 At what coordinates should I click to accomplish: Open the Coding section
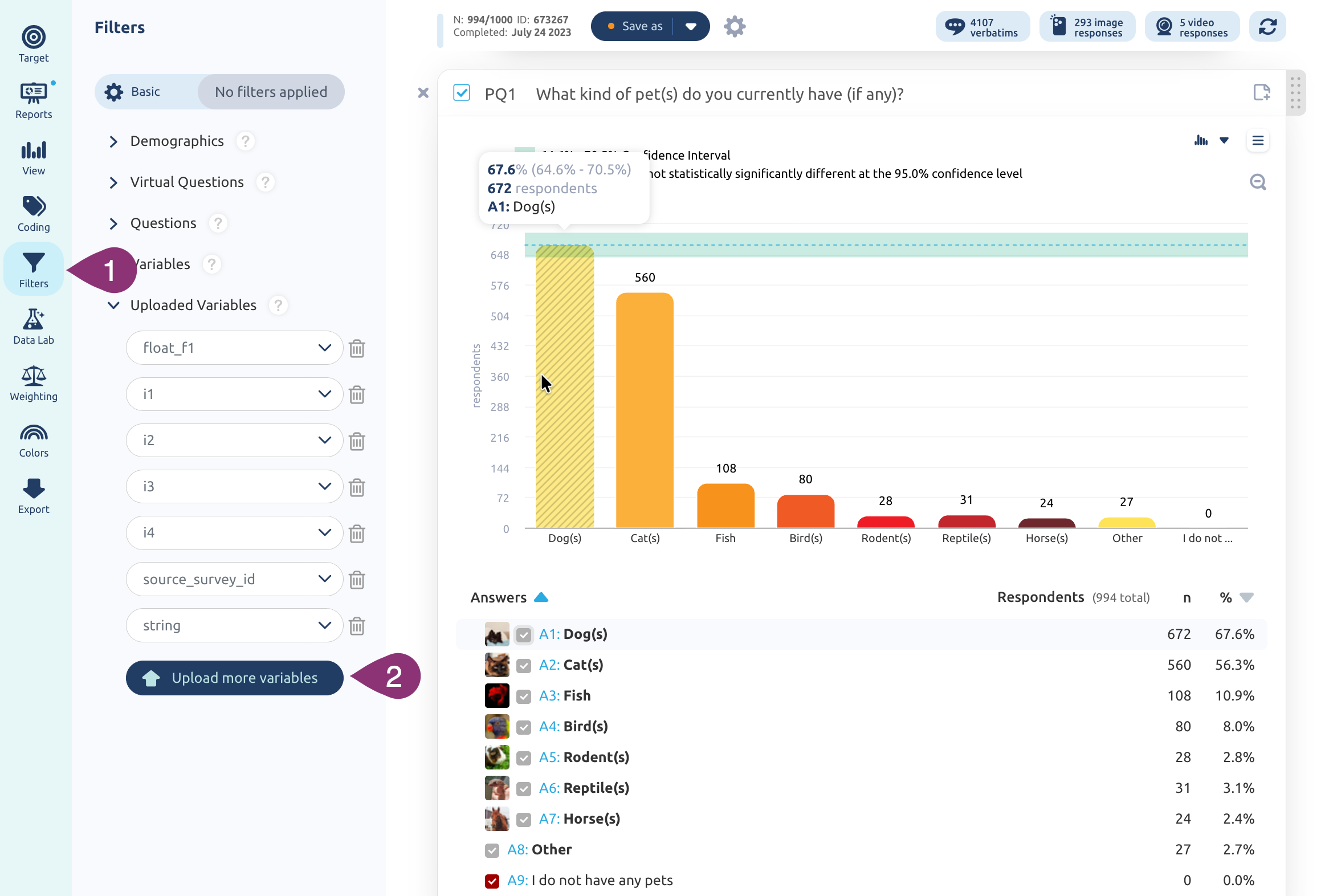pyautogui.click(x=33, y=214)
